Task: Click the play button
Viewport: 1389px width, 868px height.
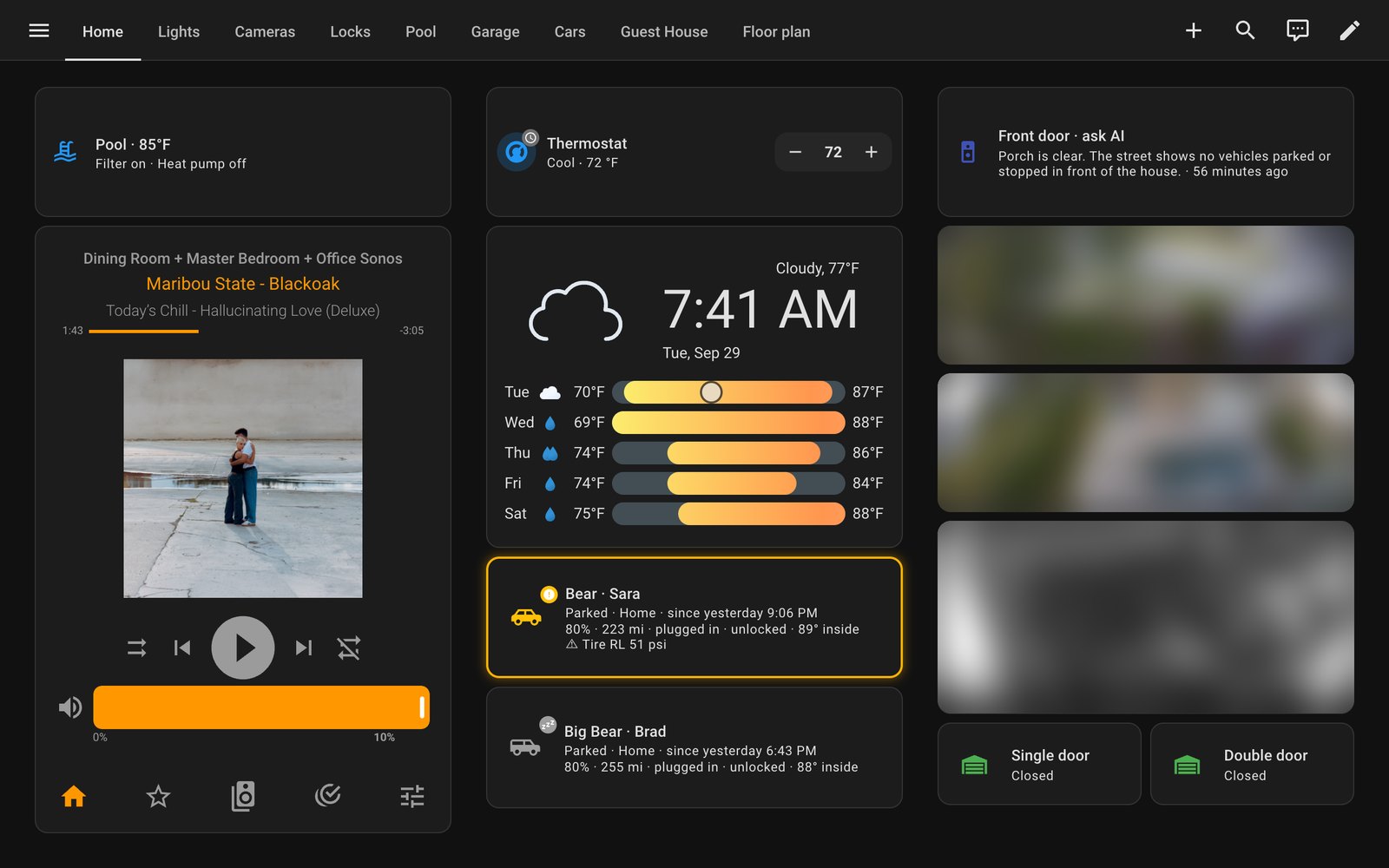Action: pyautogui.click(x=243, y=648)
